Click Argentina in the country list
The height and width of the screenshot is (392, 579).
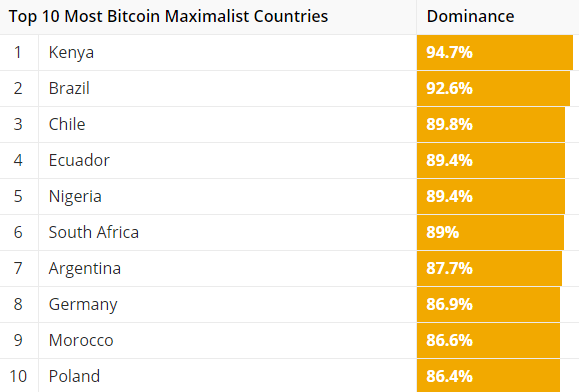tap(85, 268)
